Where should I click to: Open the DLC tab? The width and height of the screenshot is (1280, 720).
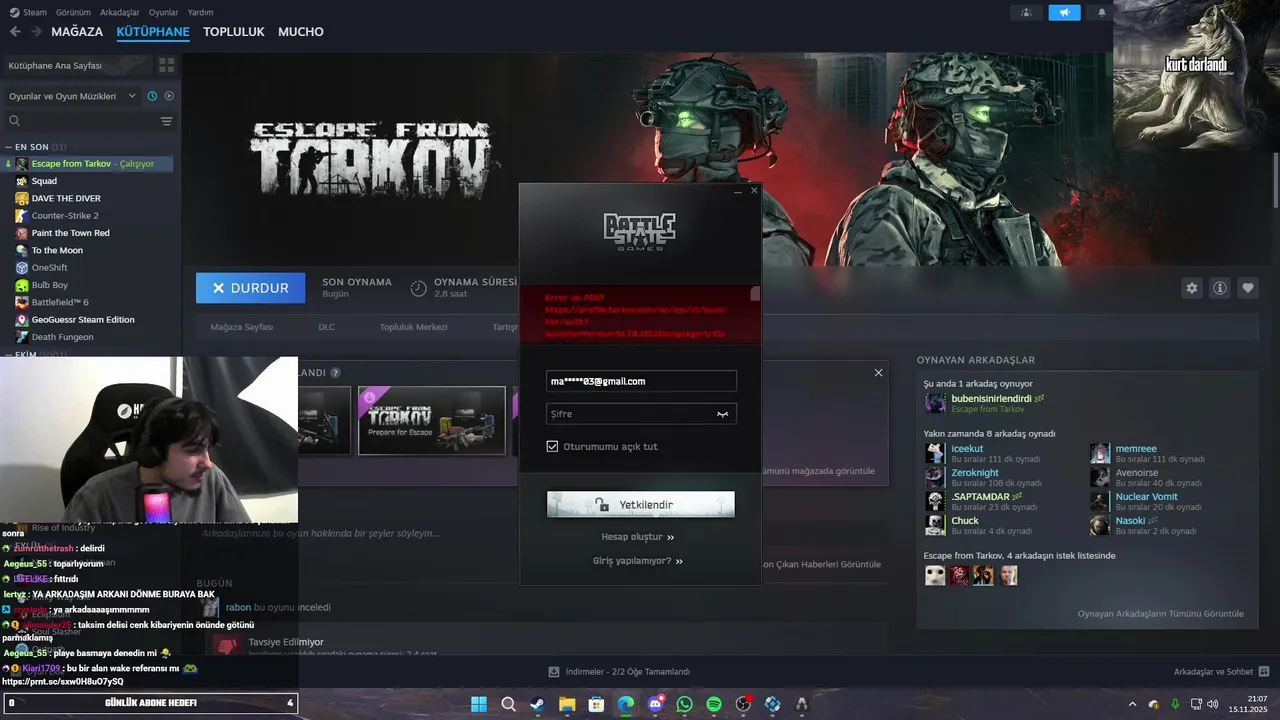(x=326, y=327)
